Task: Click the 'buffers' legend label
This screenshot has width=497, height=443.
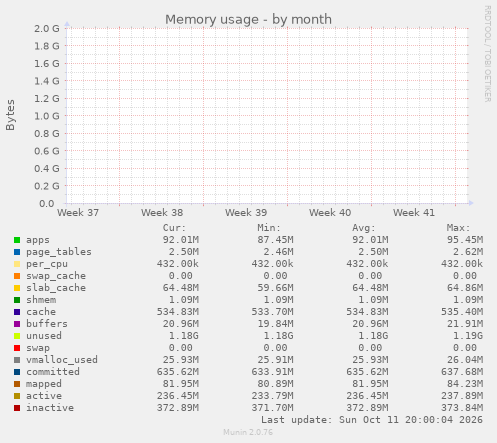Action: 47,324
